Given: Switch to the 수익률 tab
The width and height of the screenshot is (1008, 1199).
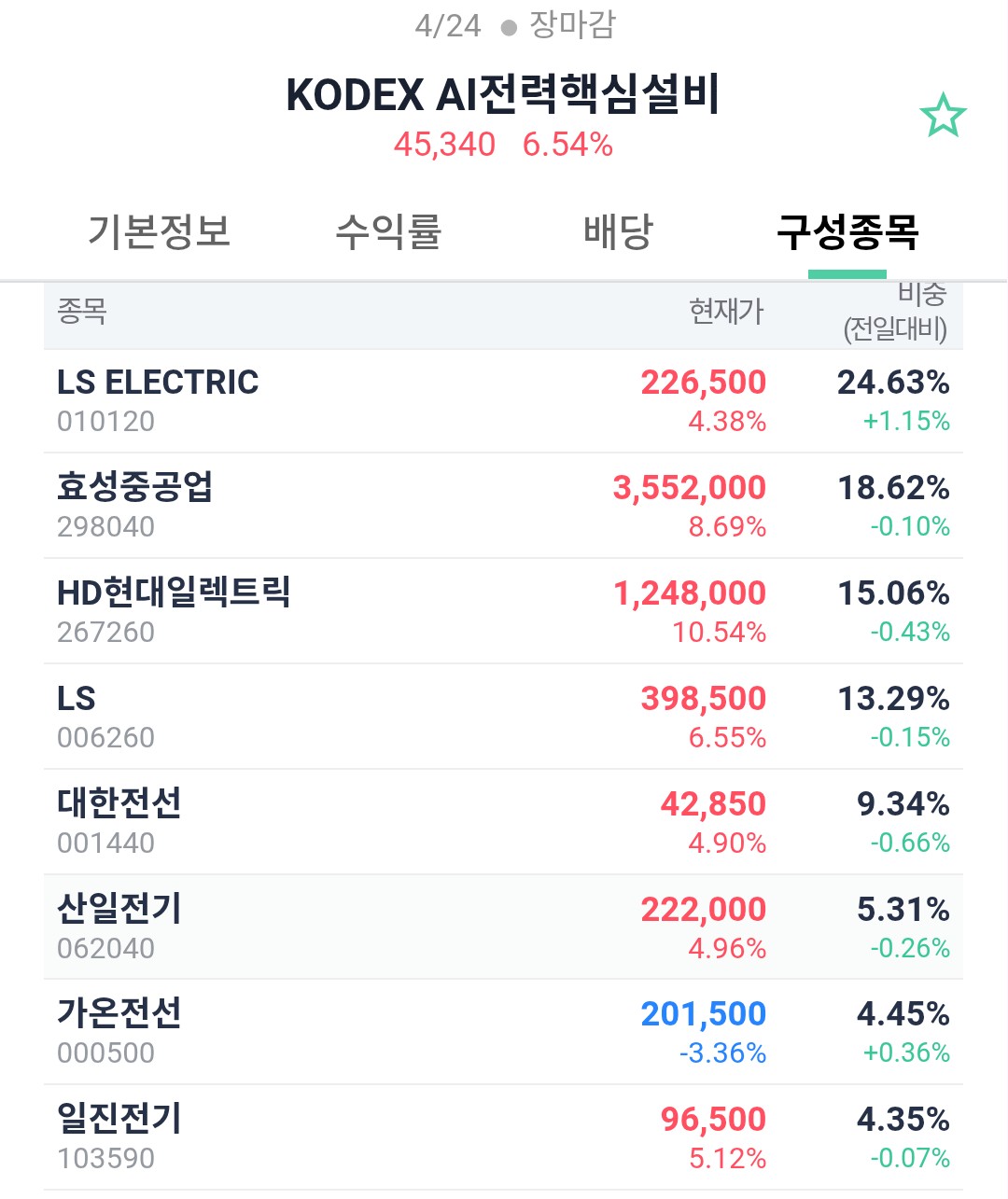Looking at the screenshot, I should click(388, 231).
